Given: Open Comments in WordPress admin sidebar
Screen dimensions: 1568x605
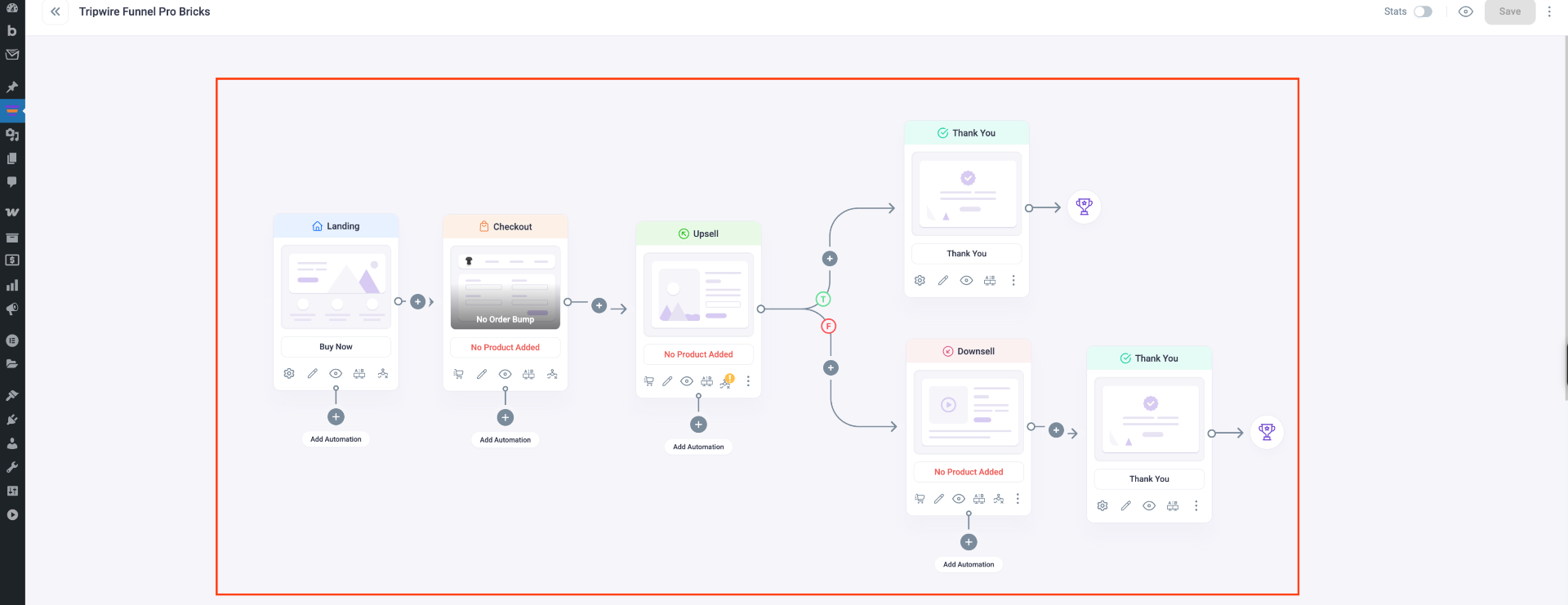Looking at the screenshot, I should point(12,182).
